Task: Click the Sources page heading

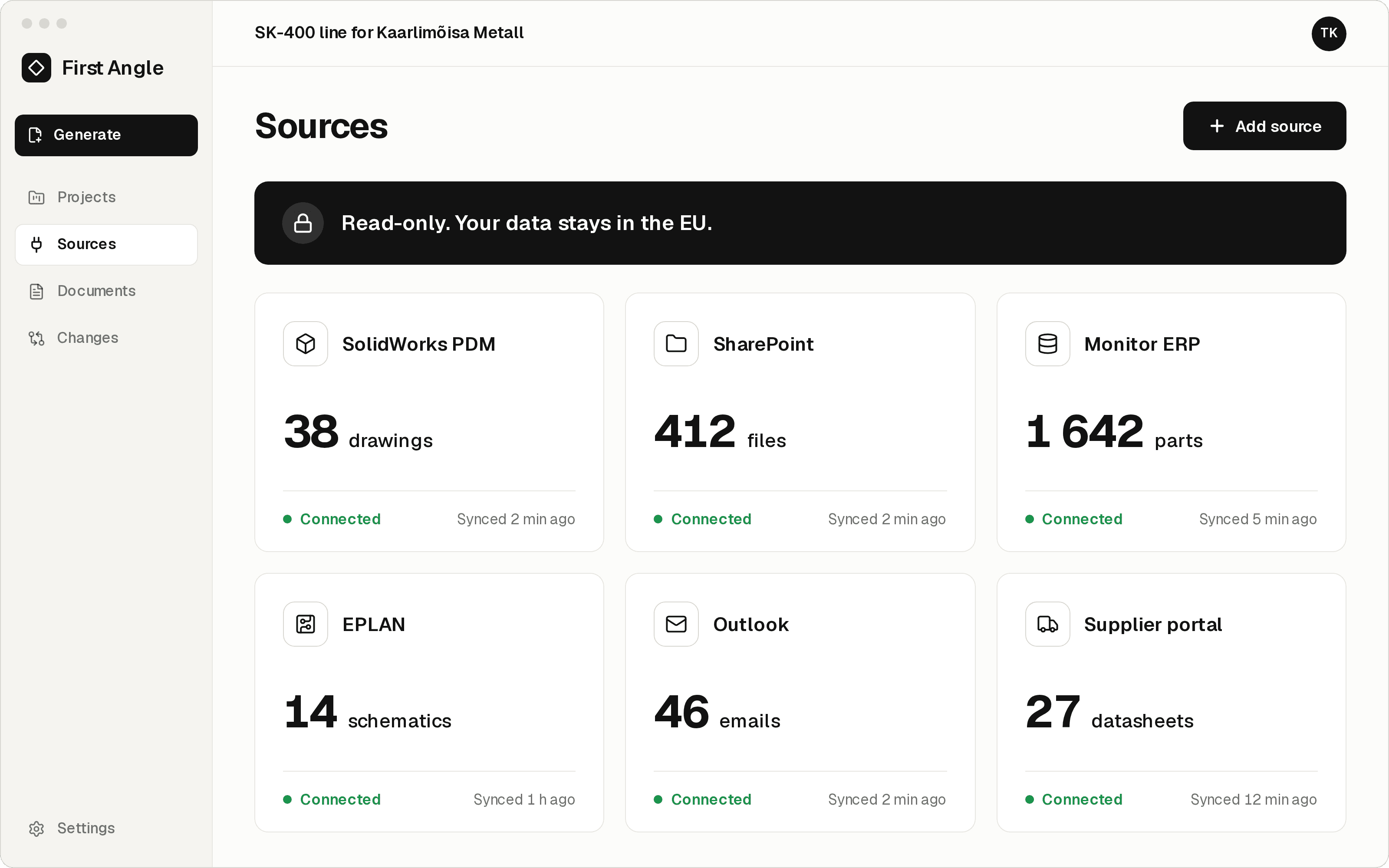Action: (321, 126)
